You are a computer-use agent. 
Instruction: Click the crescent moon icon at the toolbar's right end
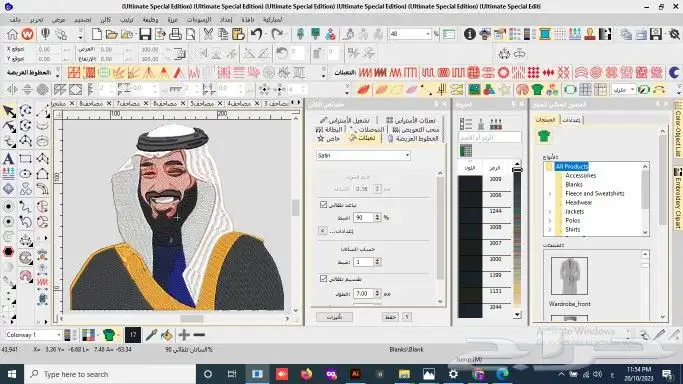tap(674, 72)
